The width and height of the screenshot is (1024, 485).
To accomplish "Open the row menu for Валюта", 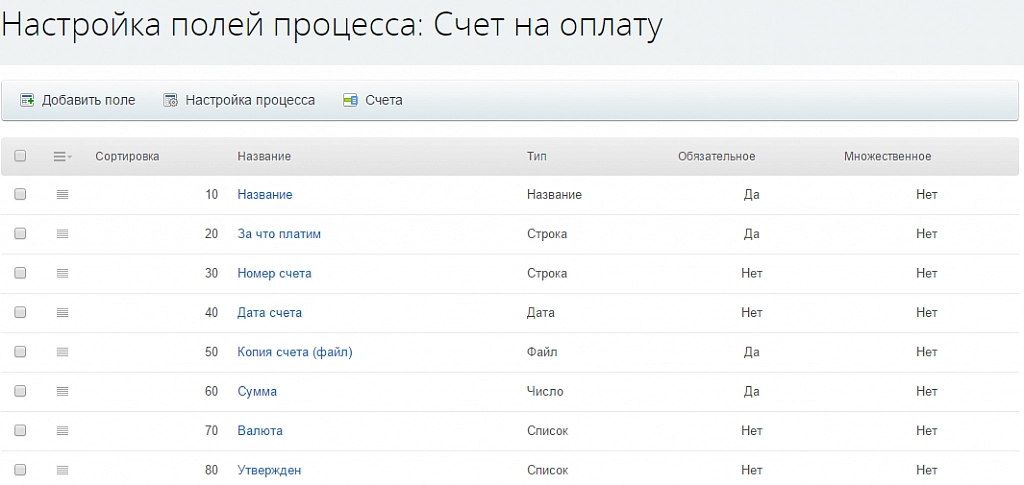I will tap(63, 430).
